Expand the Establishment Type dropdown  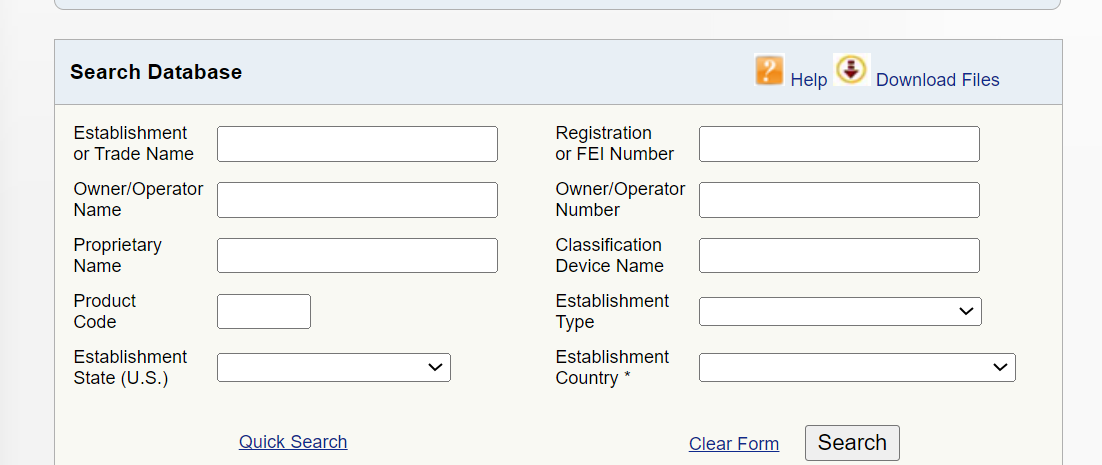840,312
